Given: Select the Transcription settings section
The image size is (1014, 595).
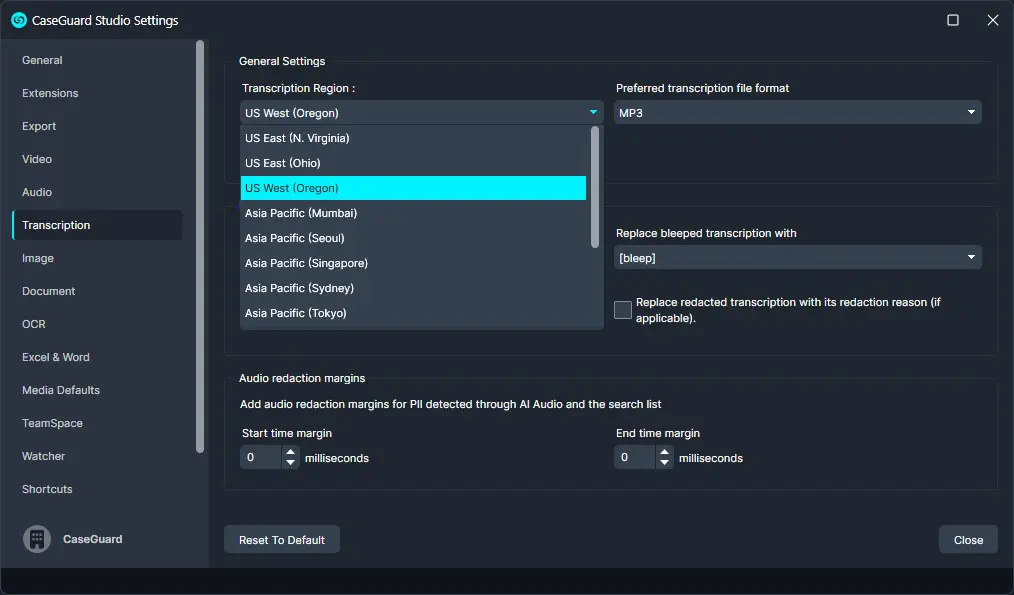Looking at the screenshot, I should (x=97, y=225).
